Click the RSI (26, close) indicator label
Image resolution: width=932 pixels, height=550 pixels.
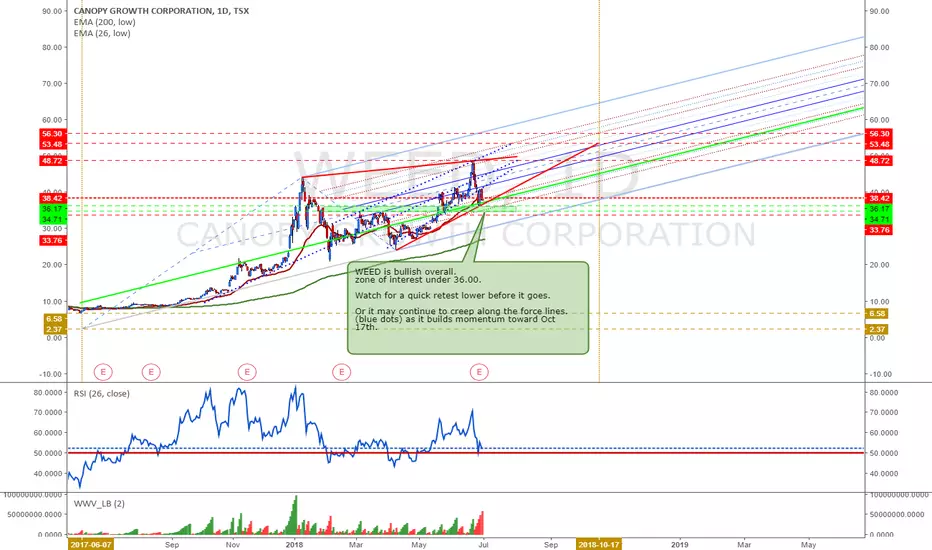coord(102,394)
